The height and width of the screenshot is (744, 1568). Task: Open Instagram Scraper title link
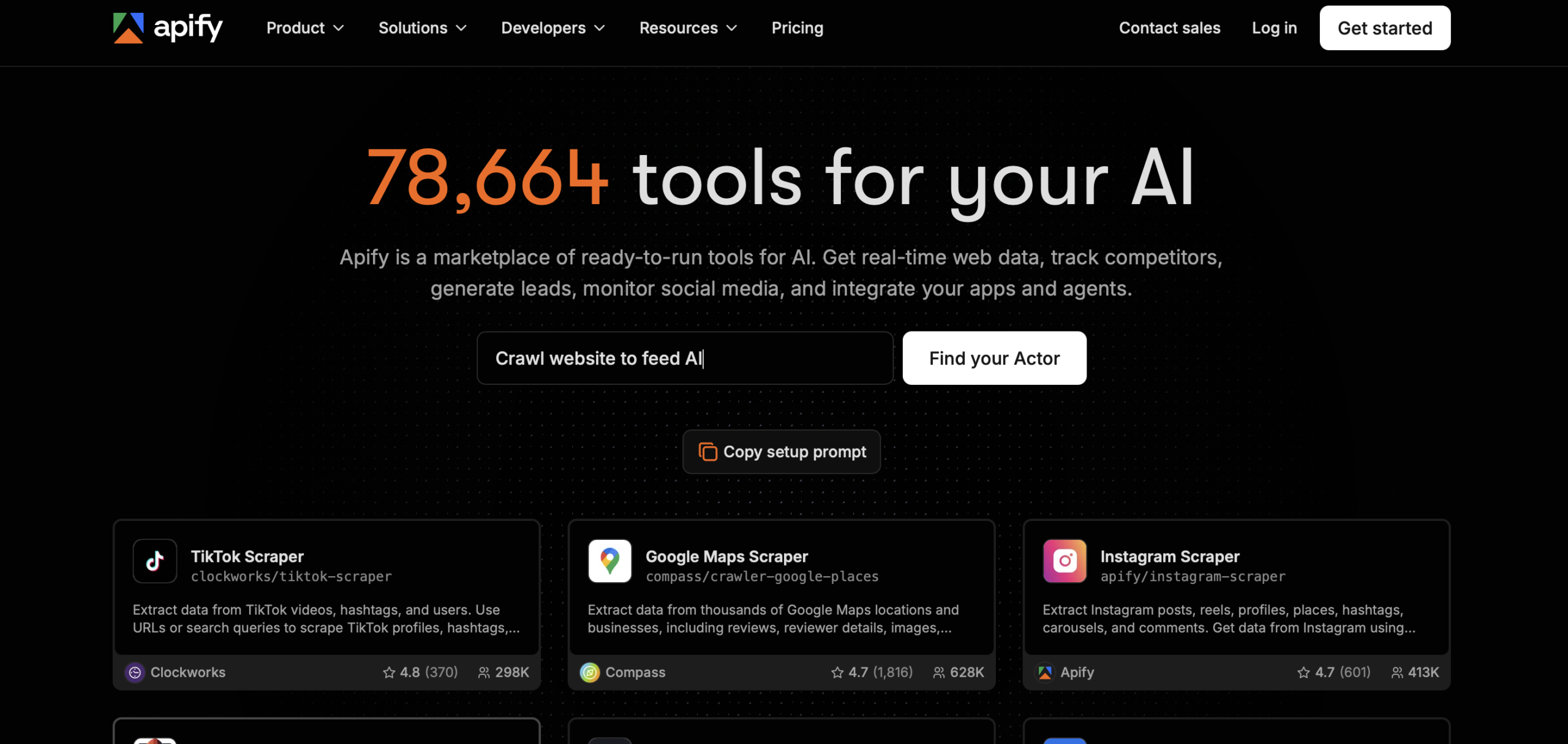pyautogui.click(x=1170, y=556)
